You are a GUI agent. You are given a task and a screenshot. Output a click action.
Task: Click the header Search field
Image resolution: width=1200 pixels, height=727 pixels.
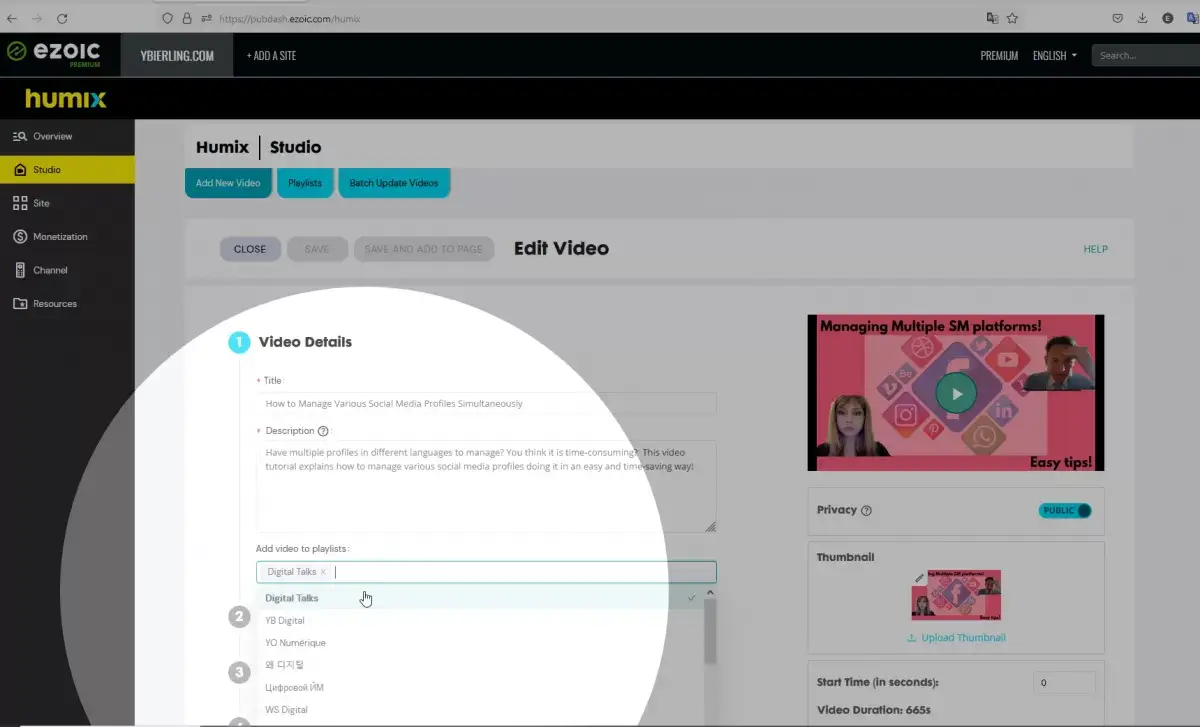pos(1146,56)
